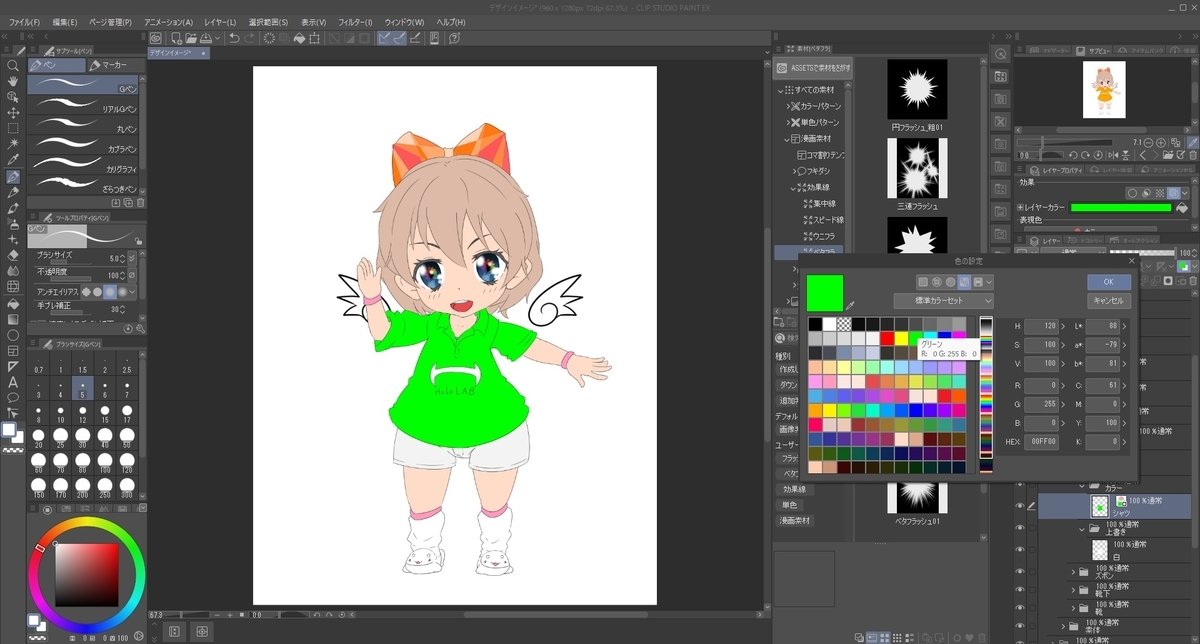The image size is (1200, 644).
Task: Collapse the 漫画素材 material folder
Action: [787, 138]
